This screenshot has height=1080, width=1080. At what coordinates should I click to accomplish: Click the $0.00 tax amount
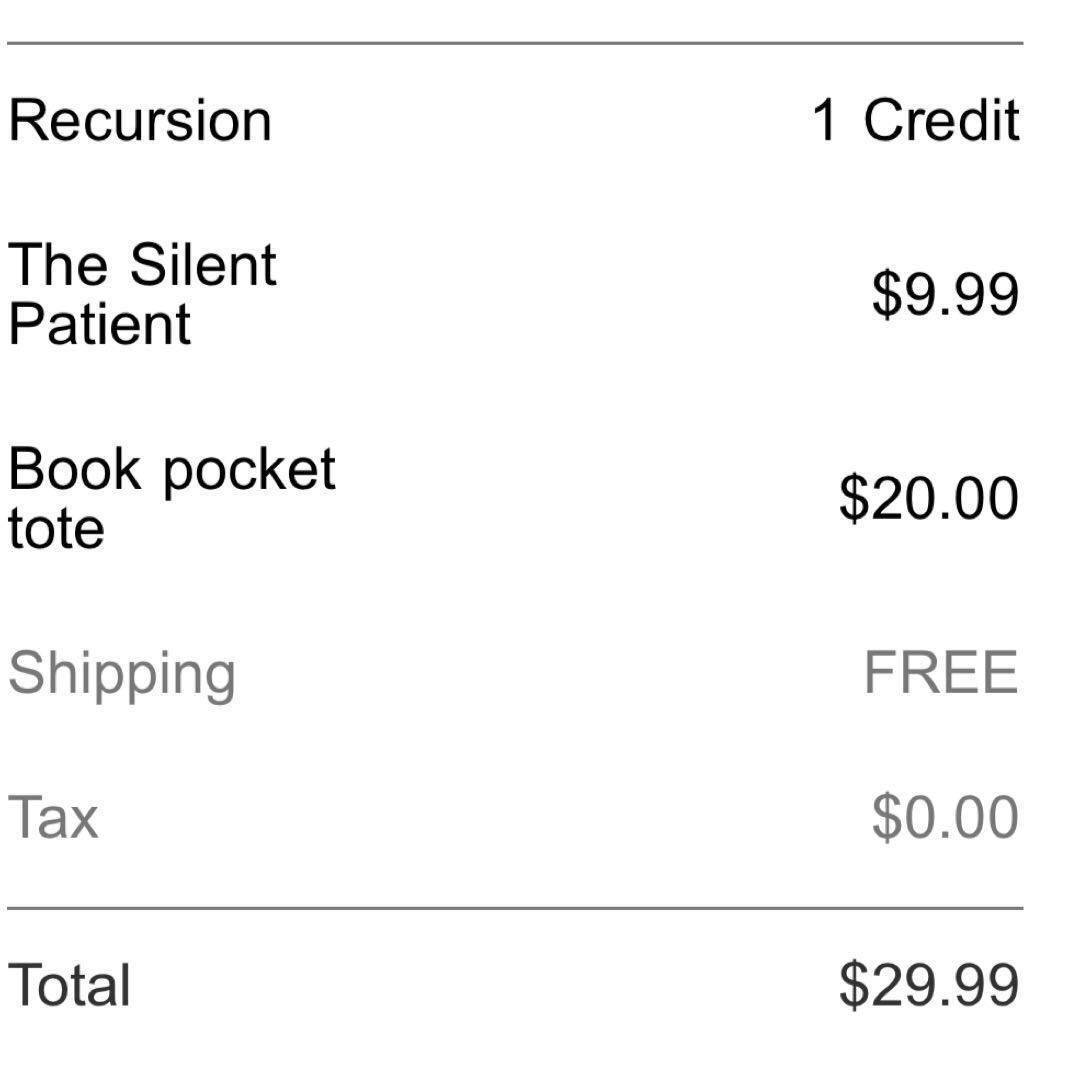pos(945,817)
